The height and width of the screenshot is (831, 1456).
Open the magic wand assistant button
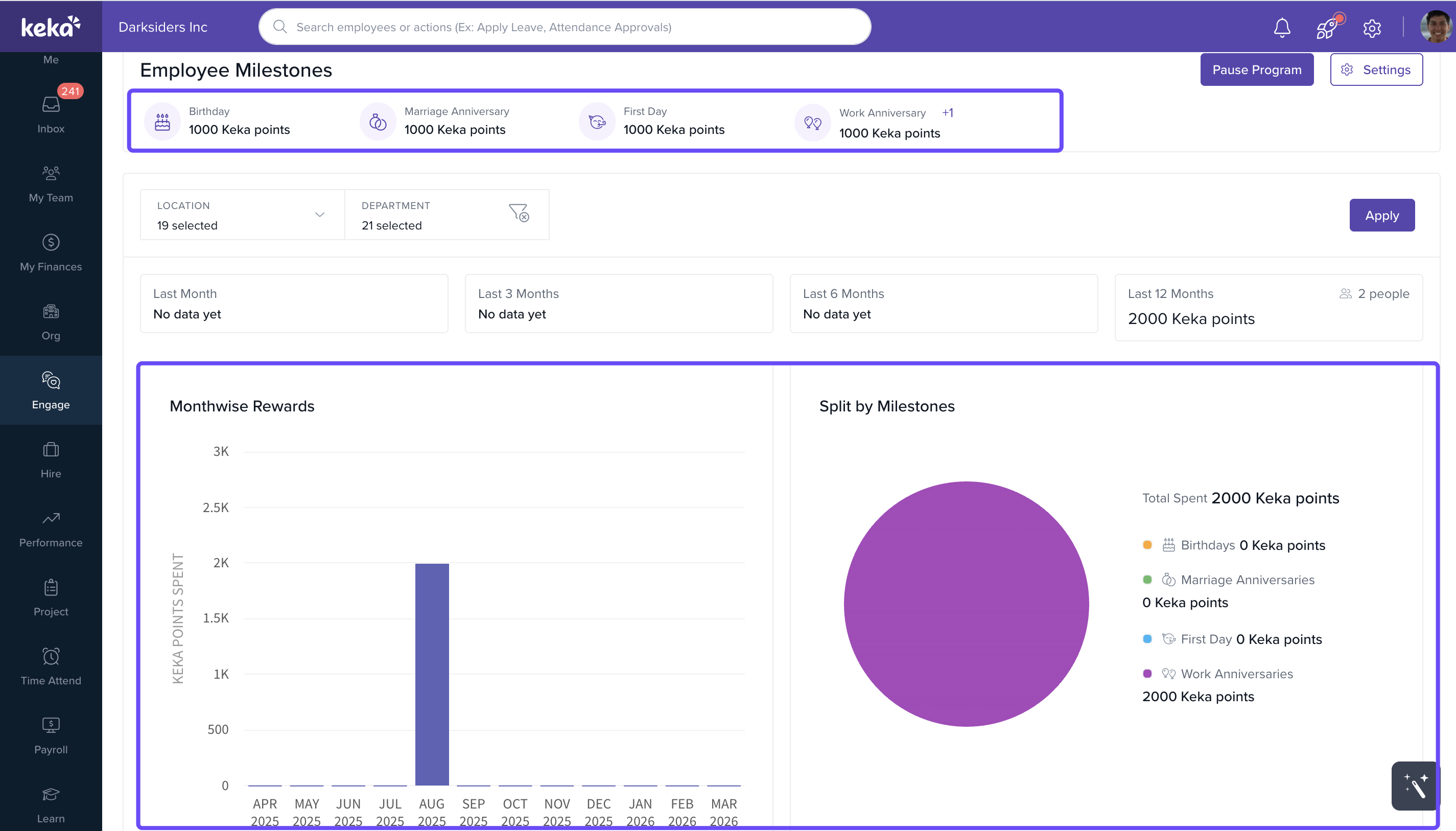[1415, 786]
